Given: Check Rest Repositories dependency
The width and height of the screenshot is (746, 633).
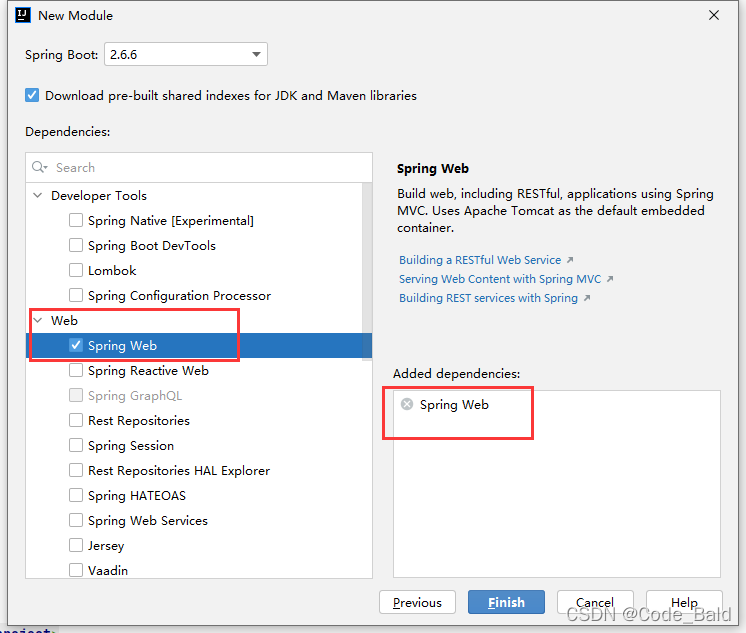Looking at the screenshot, I should click(x=76, y=420).
